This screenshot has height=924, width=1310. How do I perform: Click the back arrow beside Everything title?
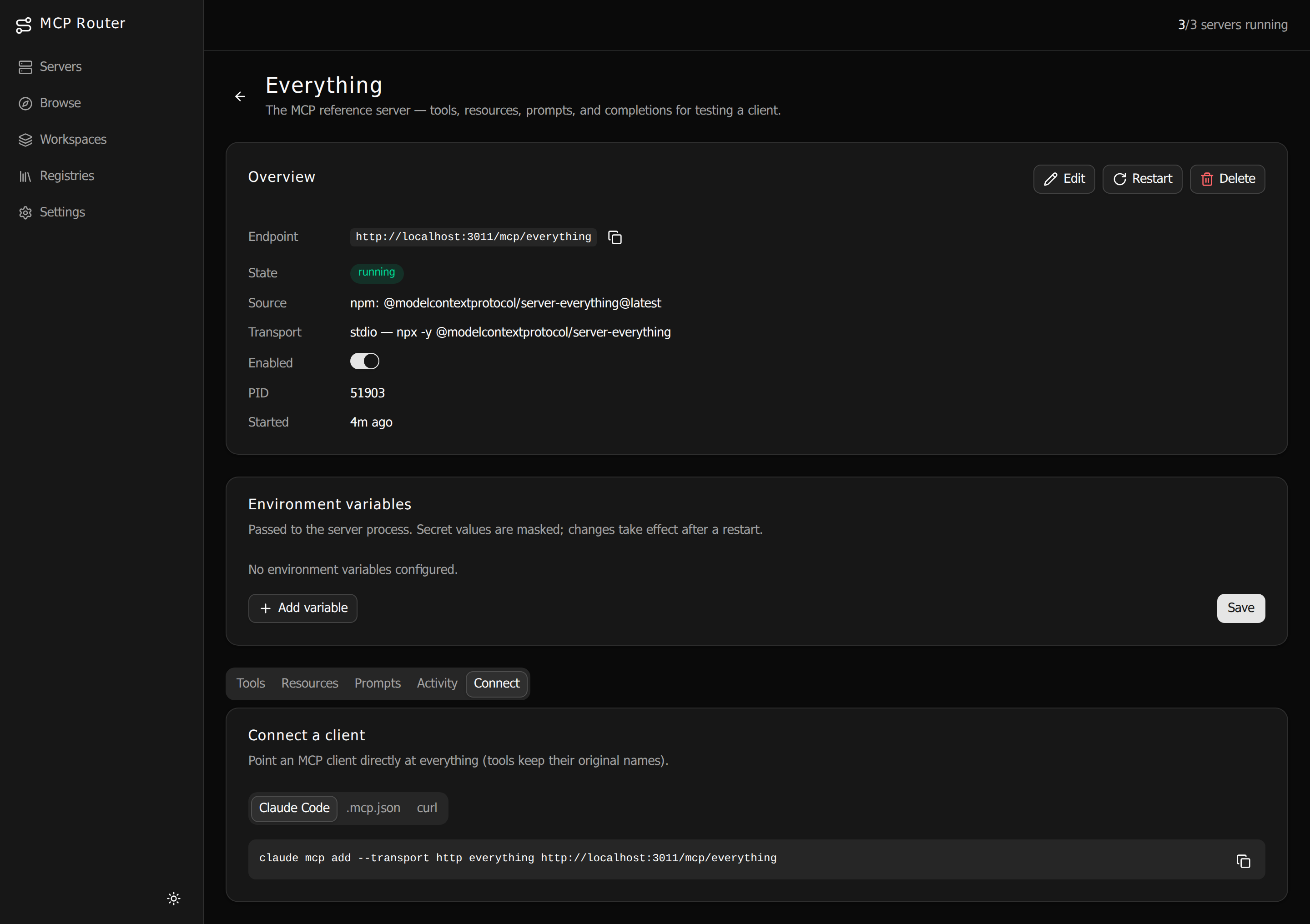click(240, 96)
